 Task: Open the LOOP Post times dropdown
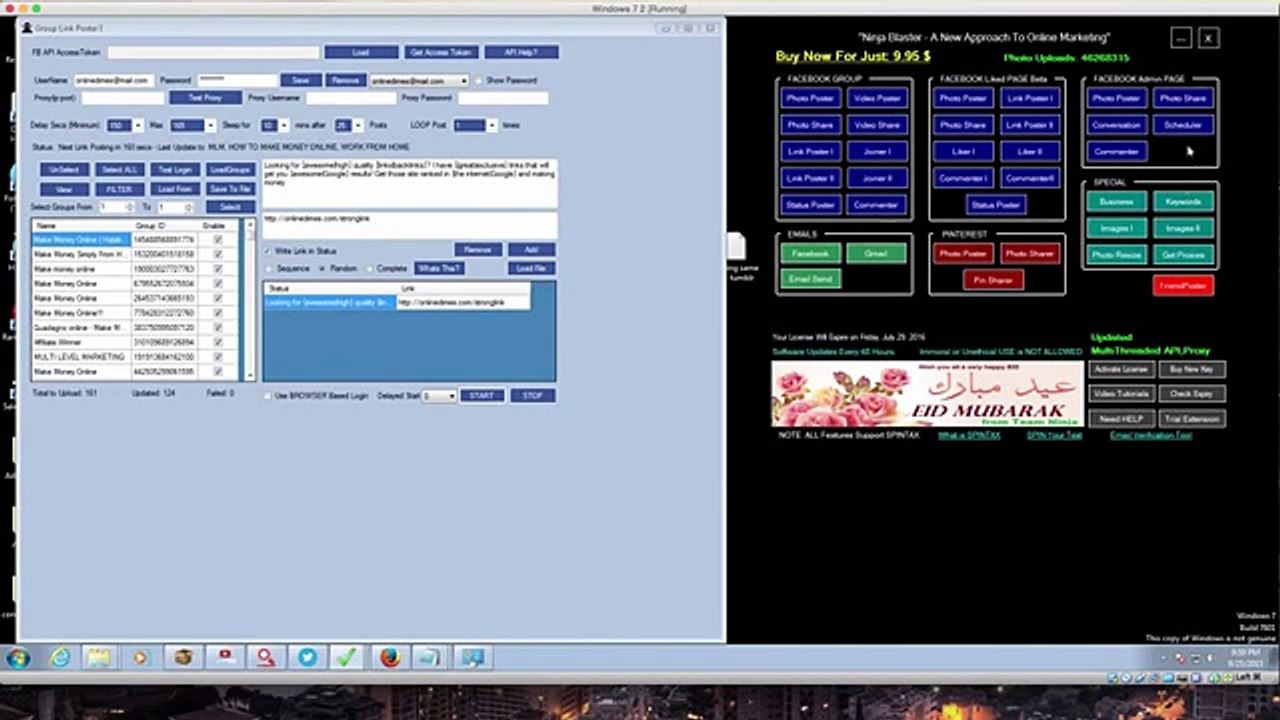click(491, 125)
